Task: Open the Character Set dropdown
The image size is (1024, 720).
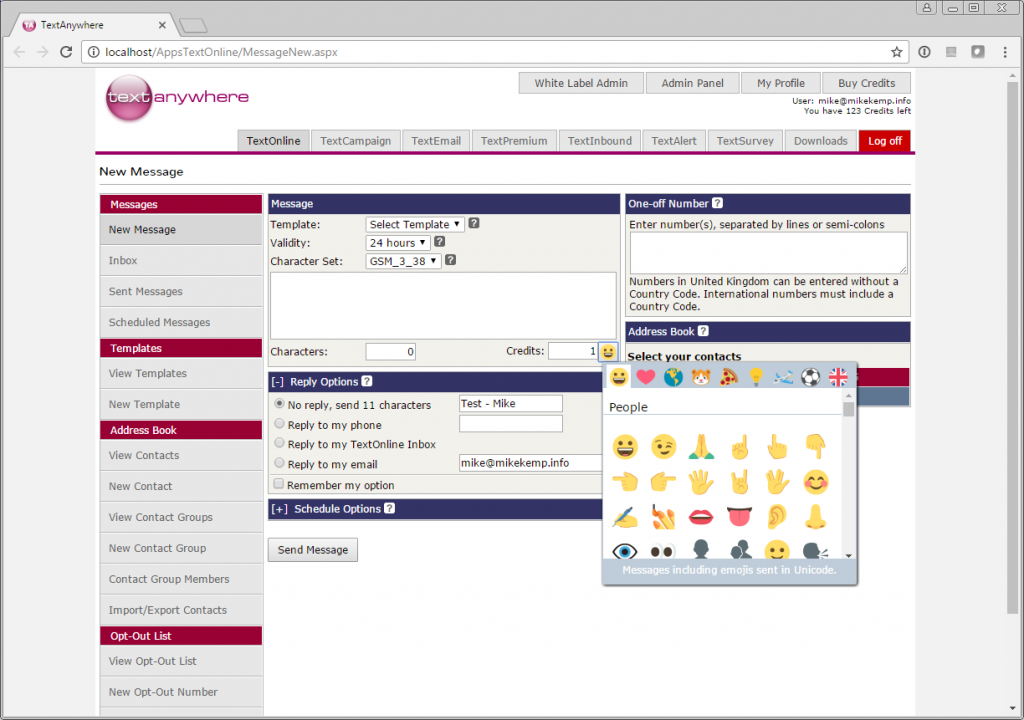Action: (x=404, y=261)
